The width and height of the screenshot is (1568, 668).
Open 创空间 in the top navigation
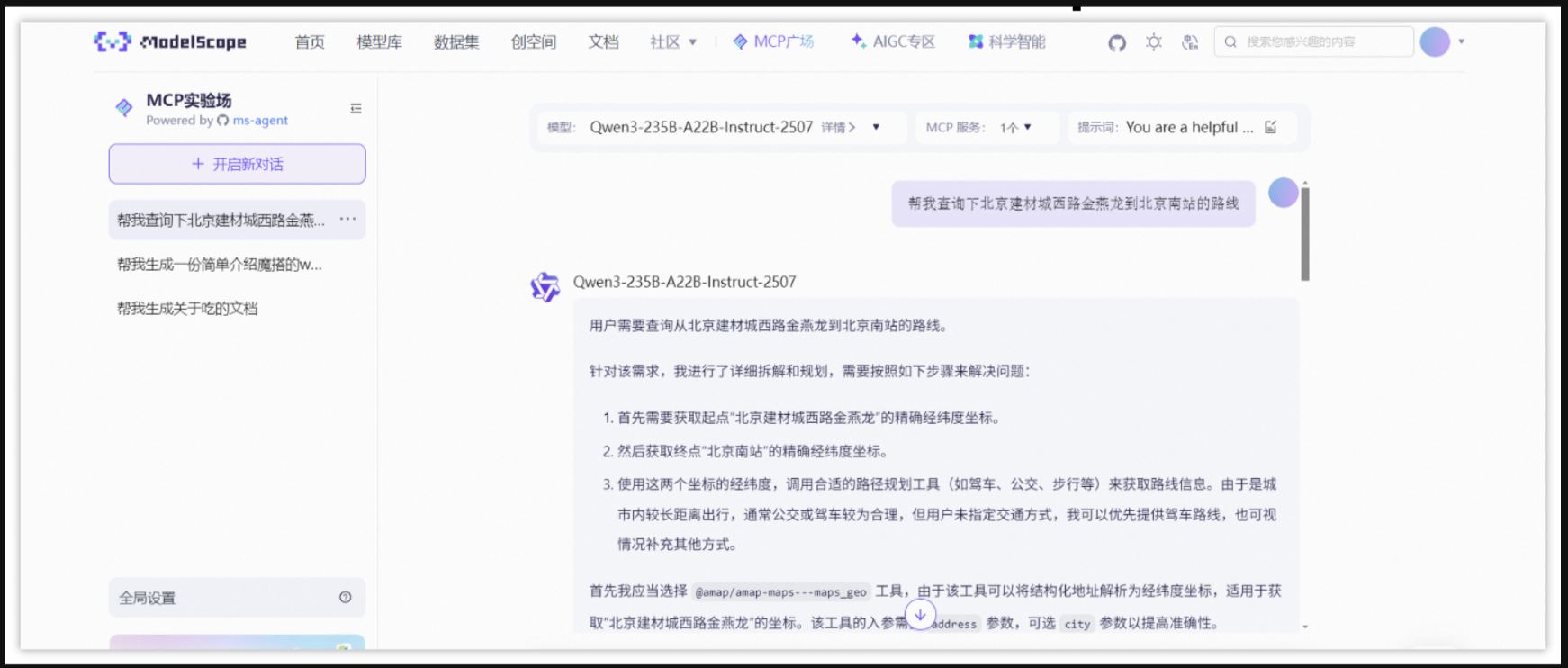coord(534,42)
